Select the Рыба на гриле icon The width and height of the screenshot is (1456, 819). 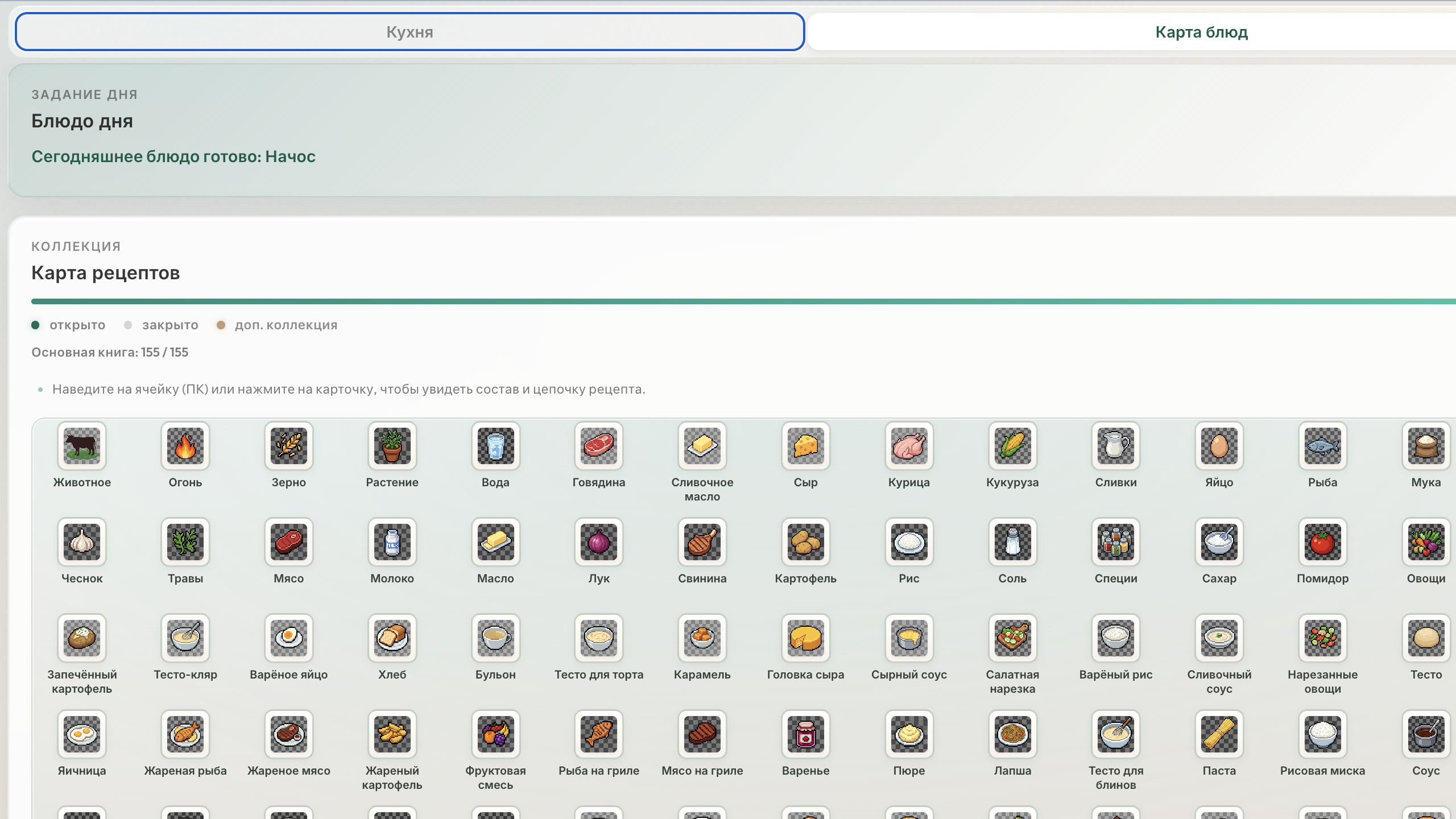click(599, 734)
